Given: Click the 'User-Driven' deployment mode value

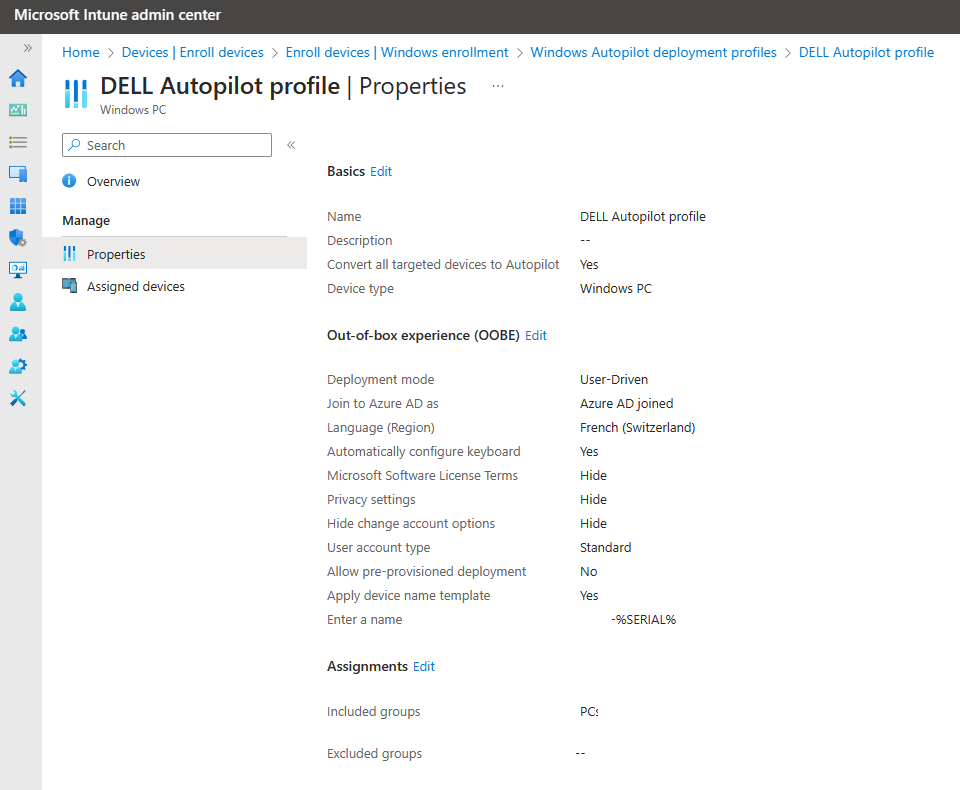Looking at the screenshot, I should (614, 380).
